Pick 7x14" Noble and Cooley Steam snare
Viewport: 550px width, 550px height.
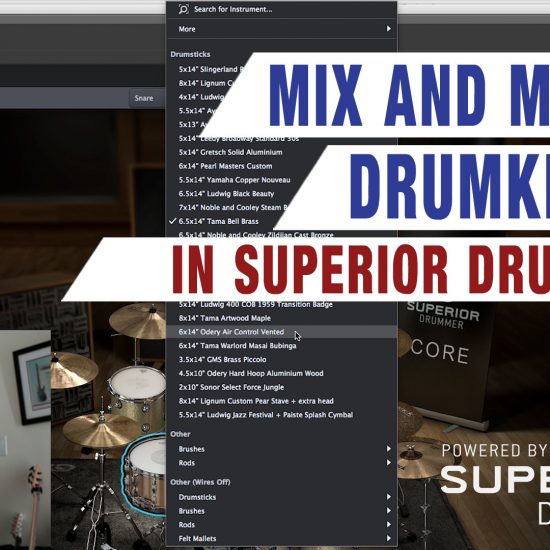[x=233, y=208]
